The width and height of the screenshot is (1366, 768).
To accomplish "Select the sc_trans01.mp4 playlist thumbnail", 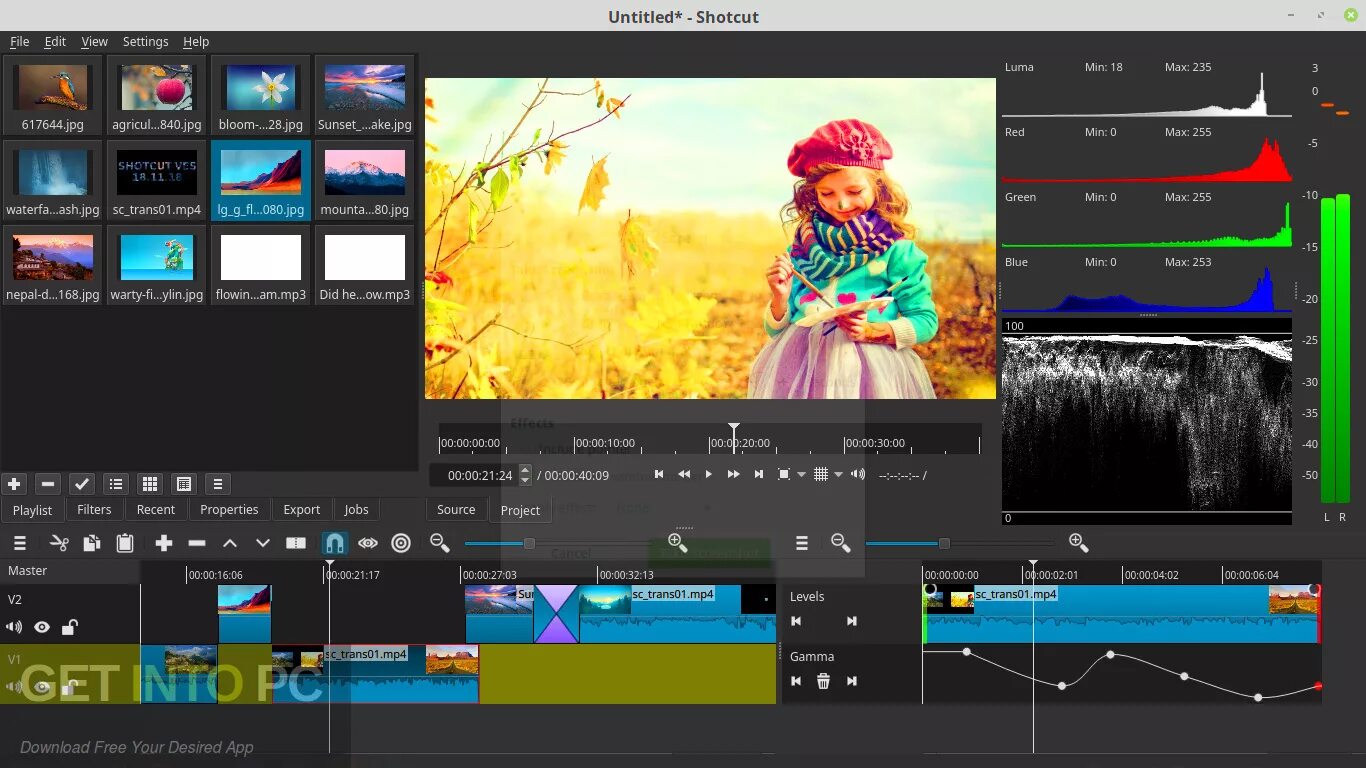I will 157,181.
